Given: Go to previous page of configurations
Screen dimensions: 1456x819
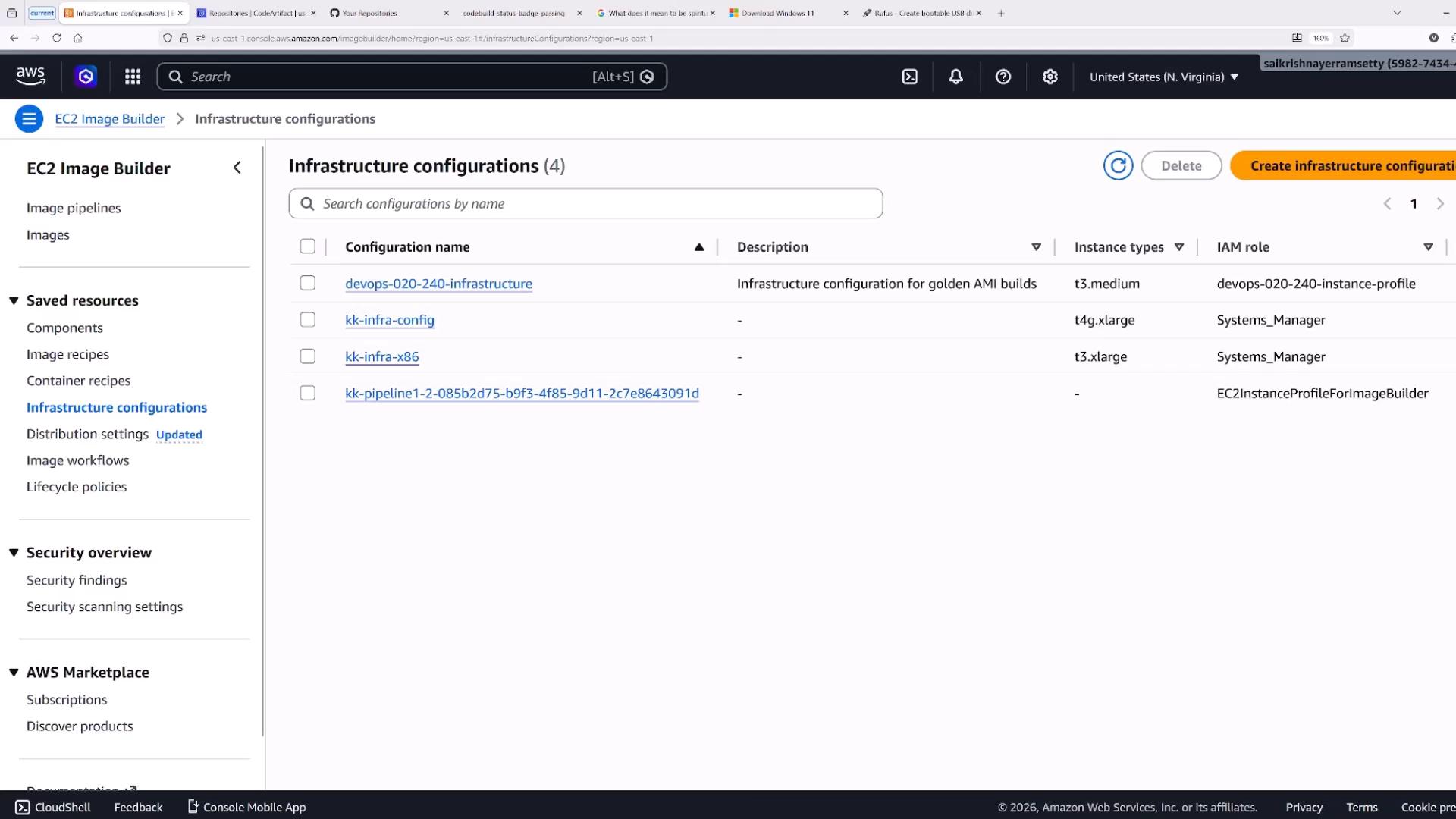Looking at the screenshot, I should coord(1387,204).
